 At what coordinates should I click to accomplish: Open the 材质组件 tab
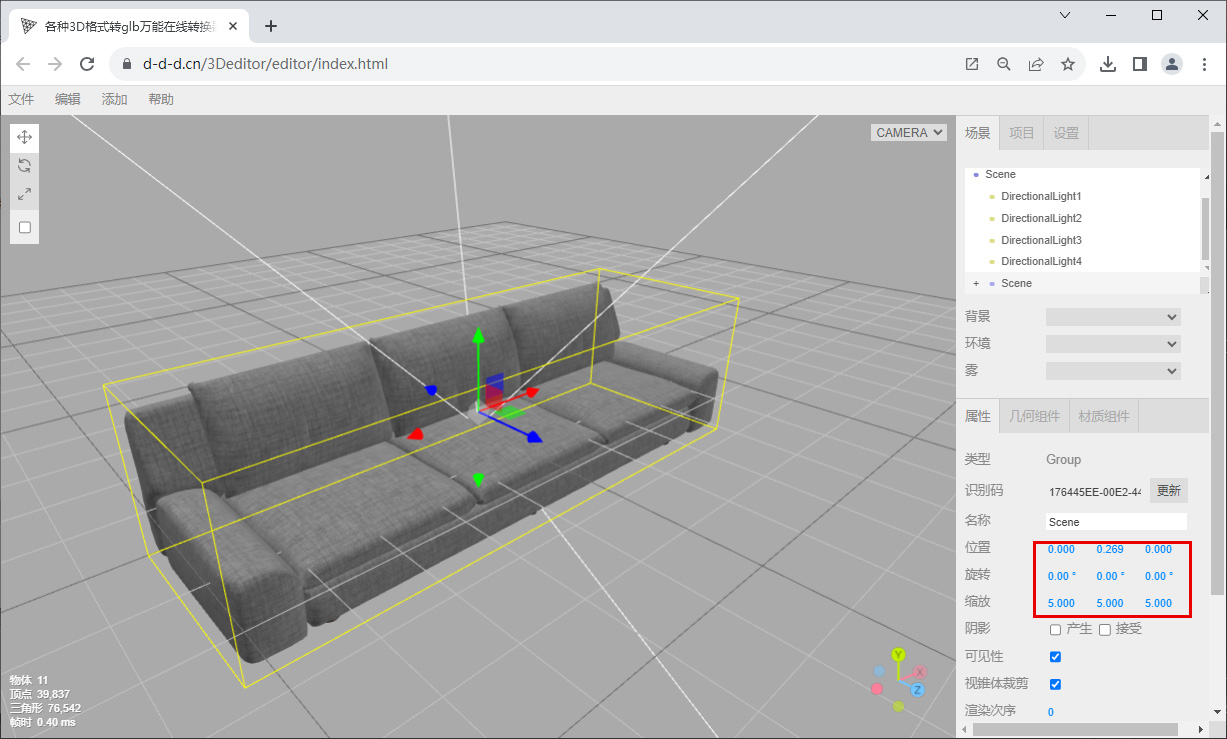[1104, 416]
